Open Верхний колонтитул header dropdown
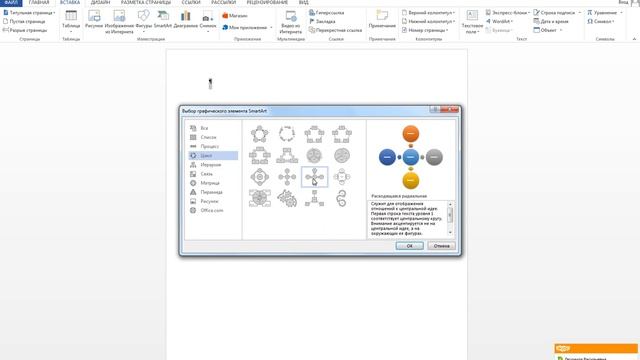The image size is (640, 360). coord(429,13)
